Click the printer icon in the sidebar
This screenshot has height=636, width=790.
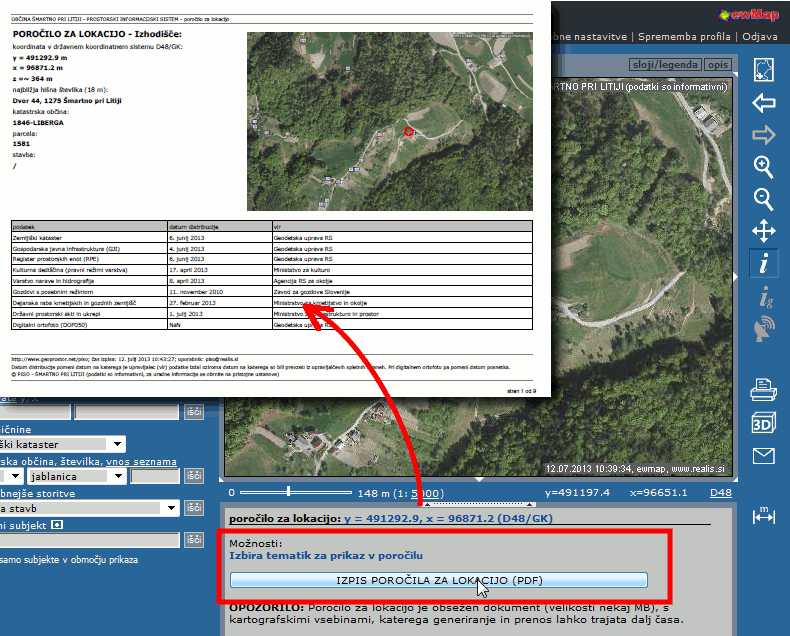tap(763, 389)
